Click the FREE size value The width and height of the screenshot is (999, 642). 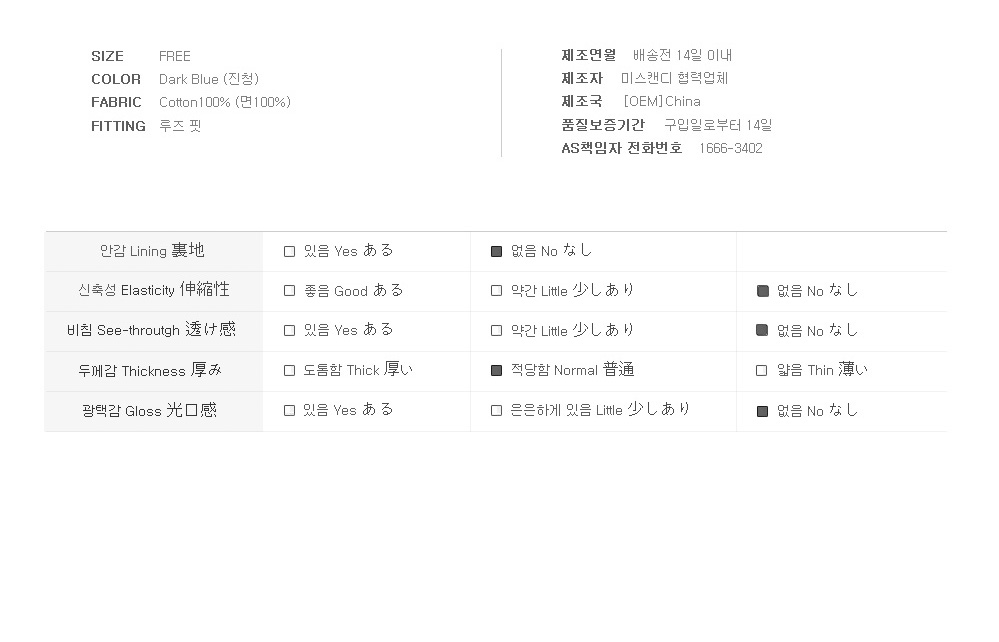175,56
